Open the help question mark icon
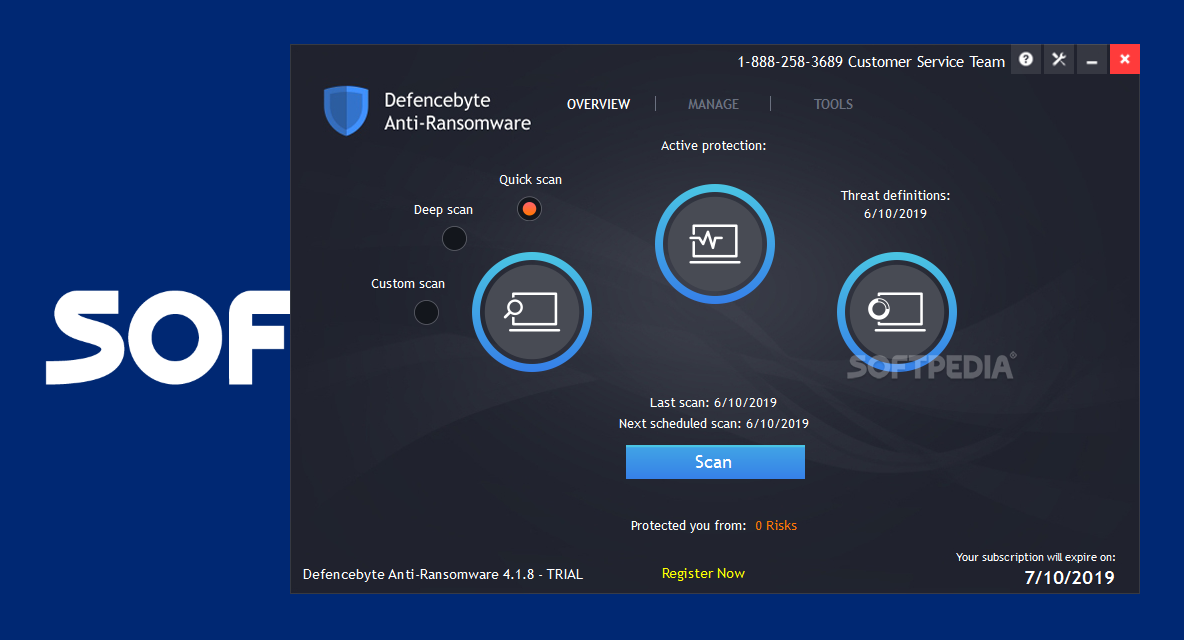 [x=1026, y=60]
